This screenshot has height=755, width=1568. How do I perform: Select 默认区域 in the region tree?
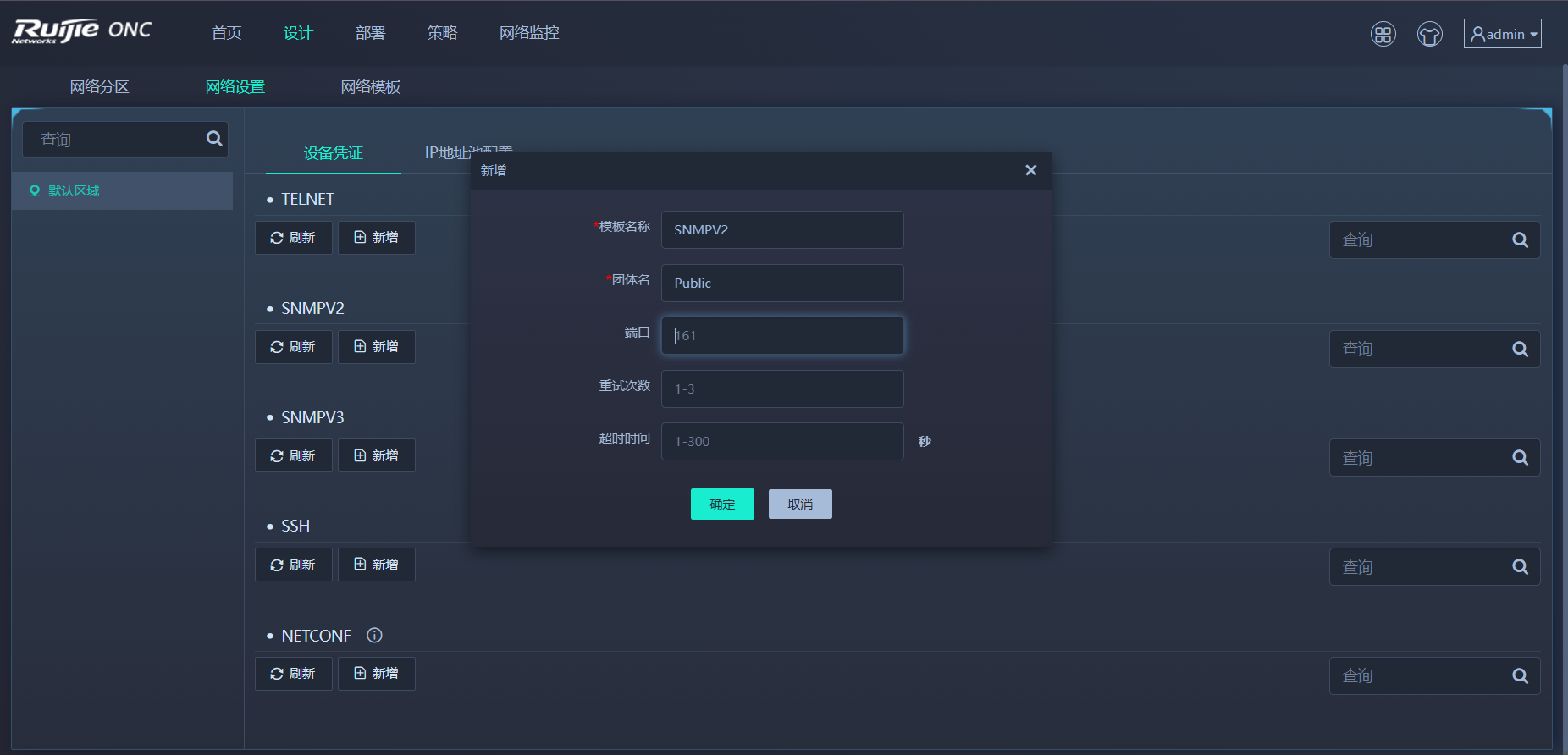(122, 191)
